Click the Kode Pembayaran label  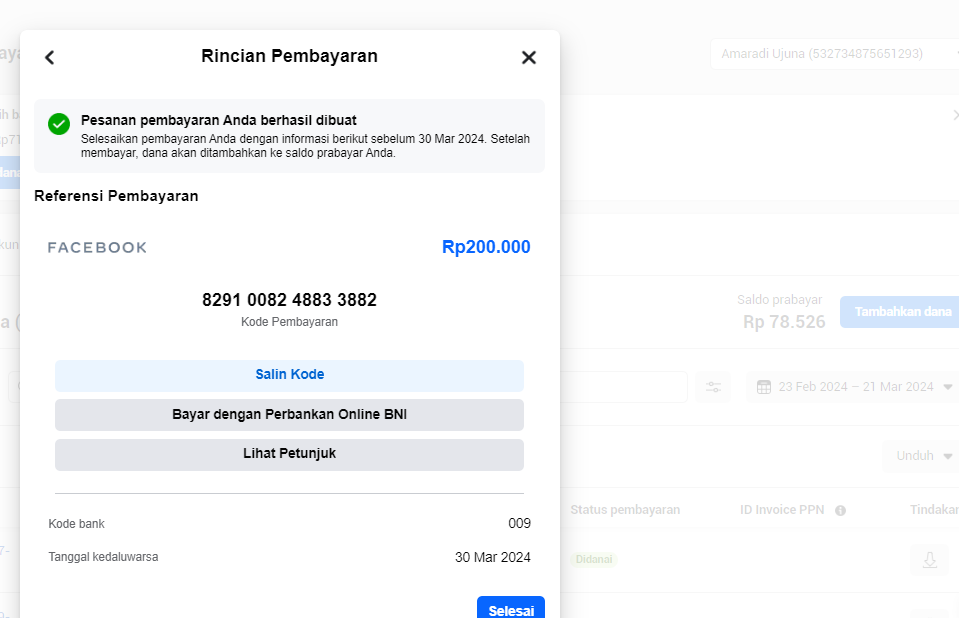(x=289, y=322)
